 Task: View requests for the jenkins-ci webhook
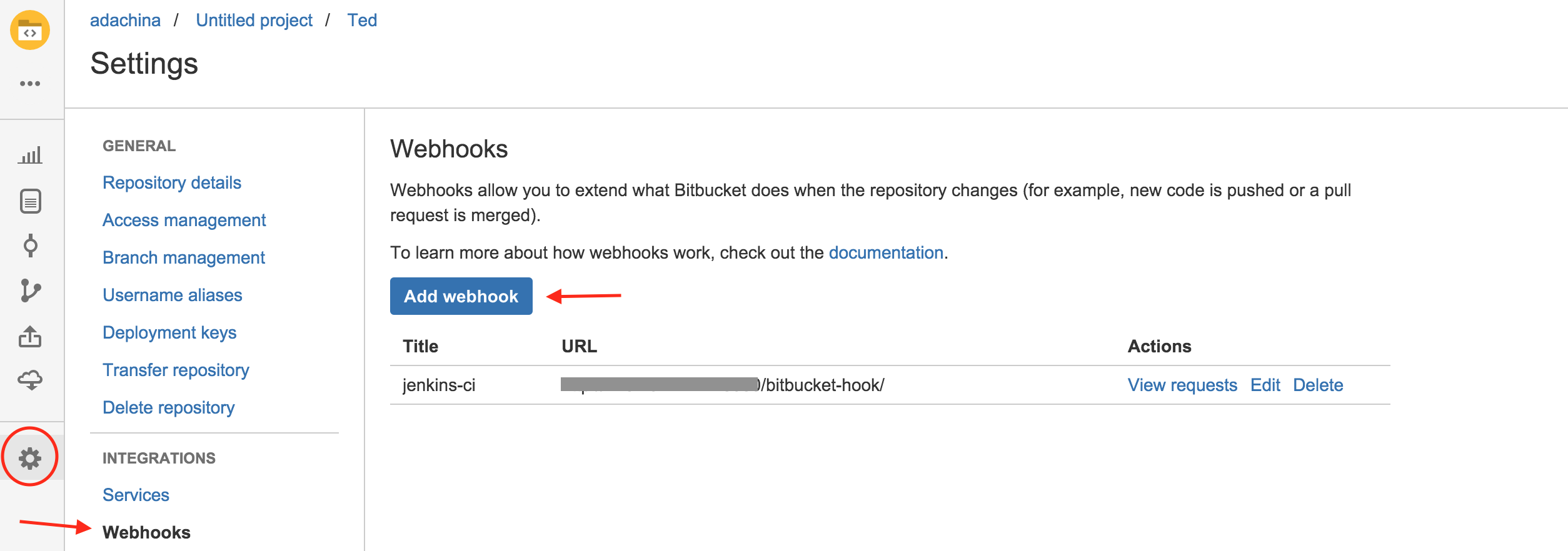(1182, 385)
